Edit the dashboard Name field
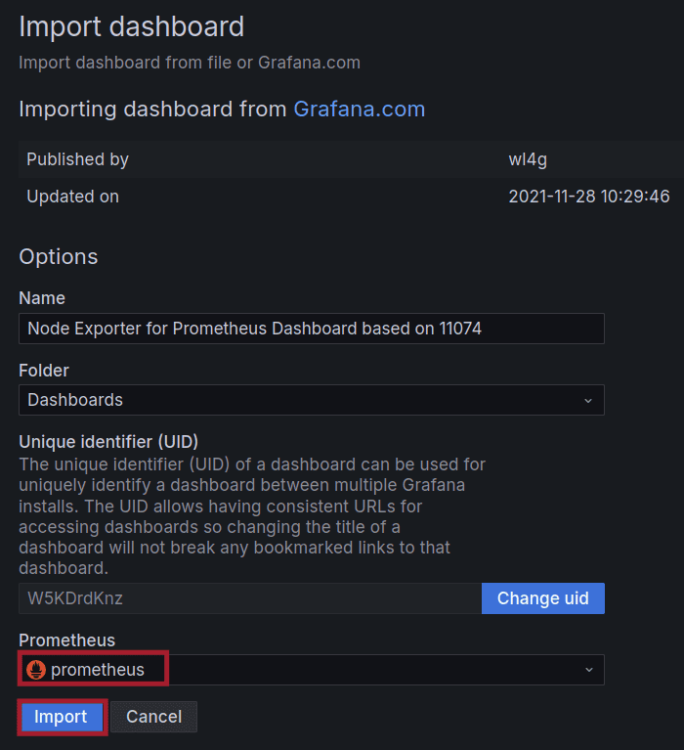Image resolution: width=684 pixels, height=750 pixels. click(x=311, y=329)
